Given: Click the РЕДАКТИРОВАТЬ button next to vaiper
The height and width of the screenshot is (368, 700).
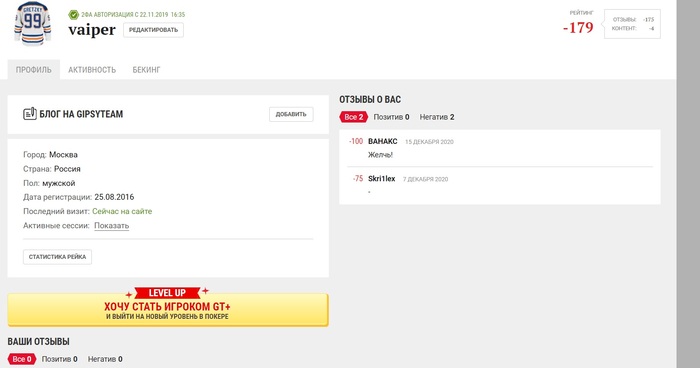Looking at the screenshot, I should point(153,30).
